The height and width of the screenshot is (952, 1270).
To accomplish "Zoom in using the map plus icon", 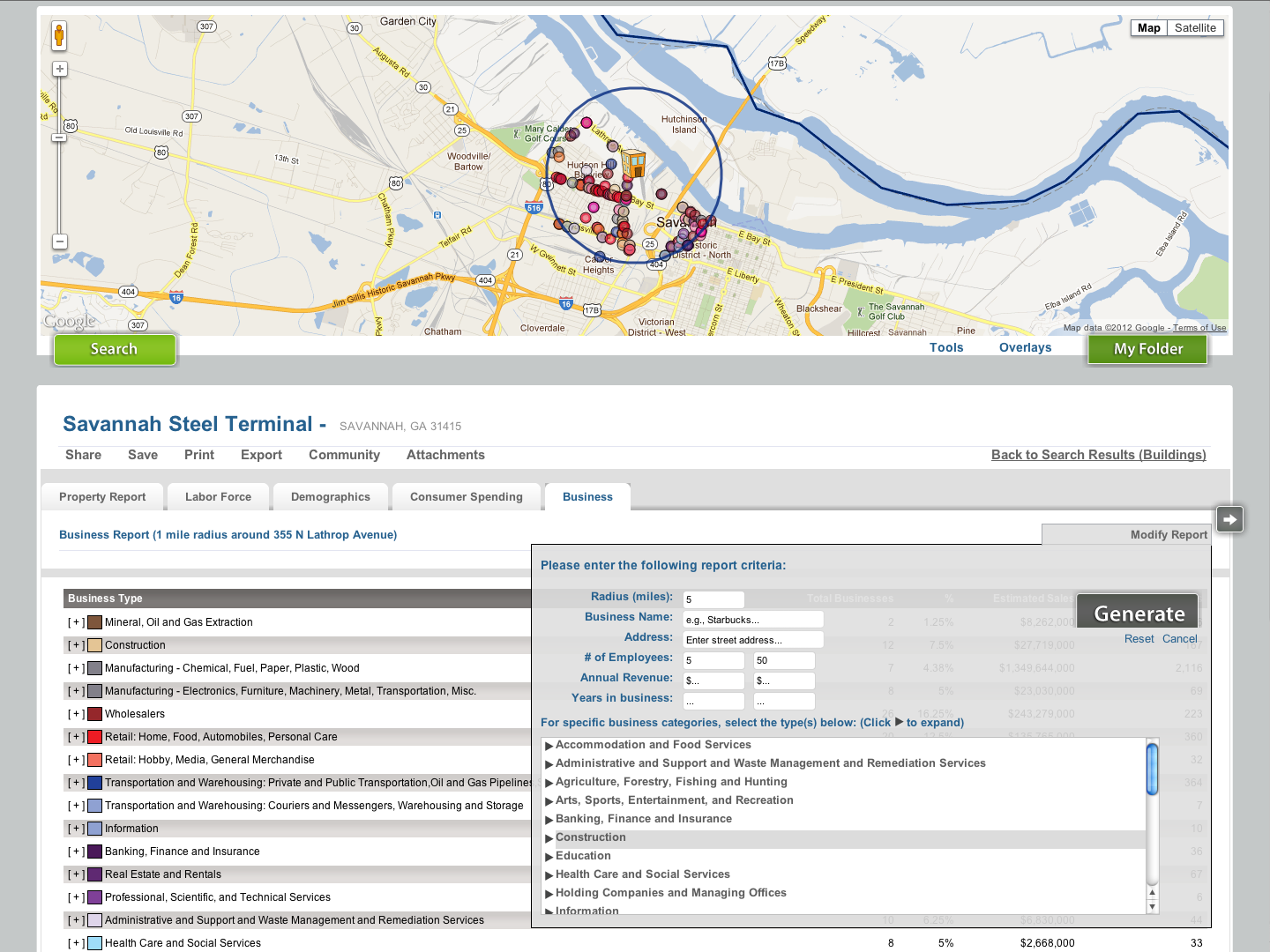I will click(58, 68).
